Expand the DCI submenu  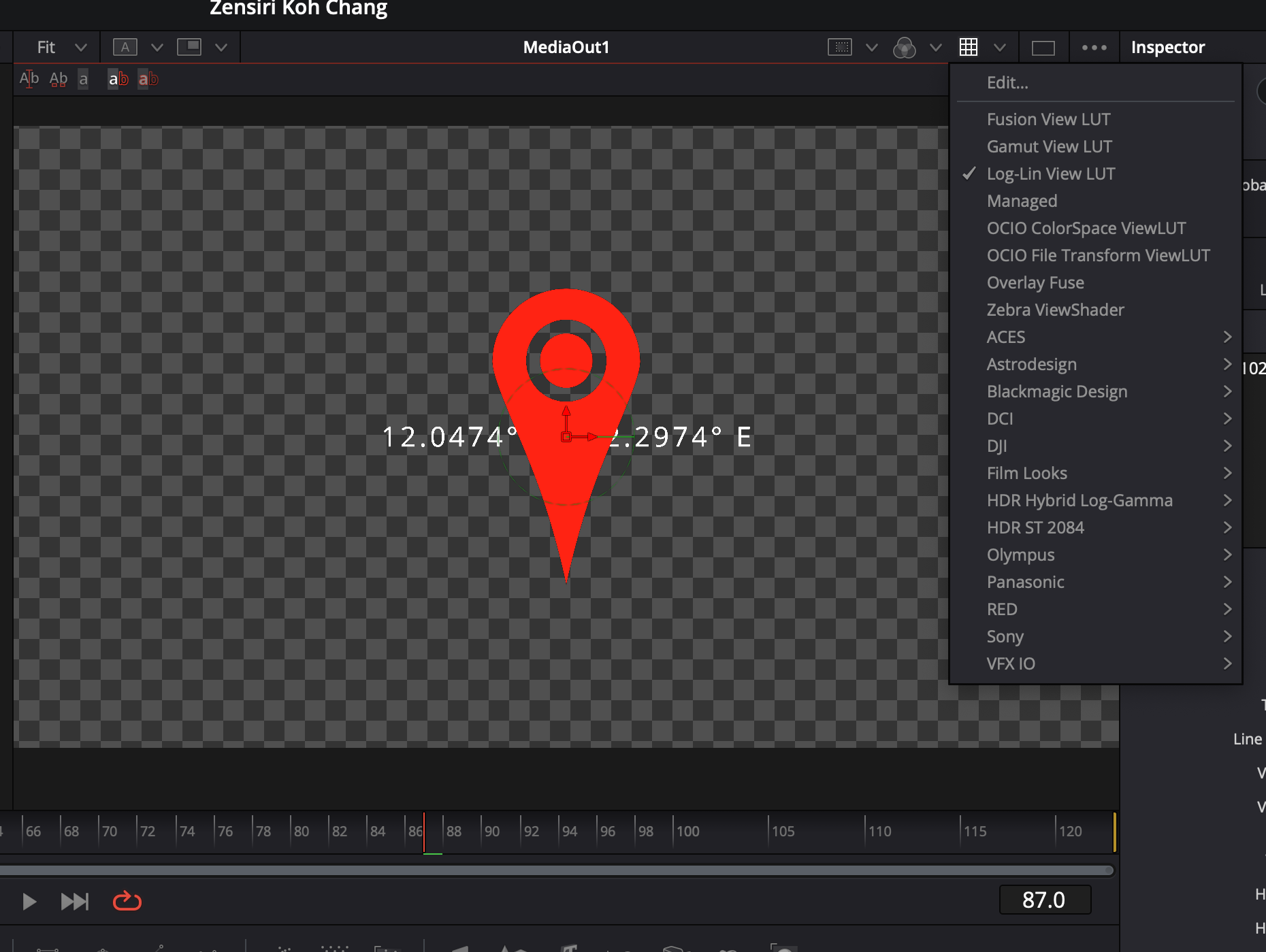(1096, 418)
